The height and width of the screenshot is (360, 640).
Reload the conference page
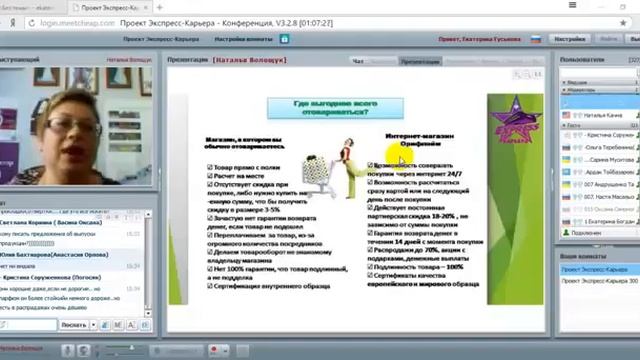[31, 23]
